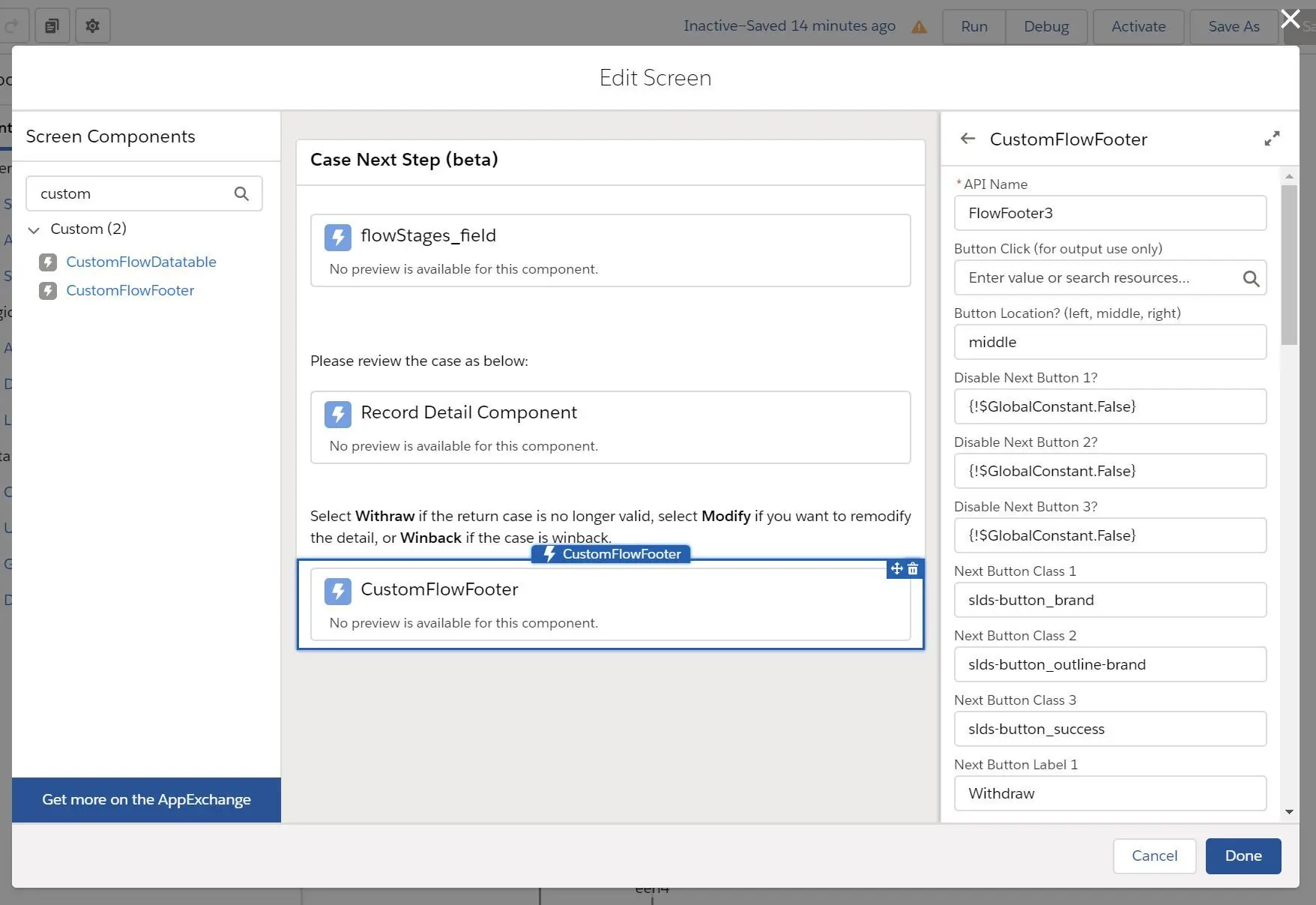Click the redo arrow icon in top toolbar
Image resolution: width=1316 pixels, height=905 pixels.
pos(11,26)
